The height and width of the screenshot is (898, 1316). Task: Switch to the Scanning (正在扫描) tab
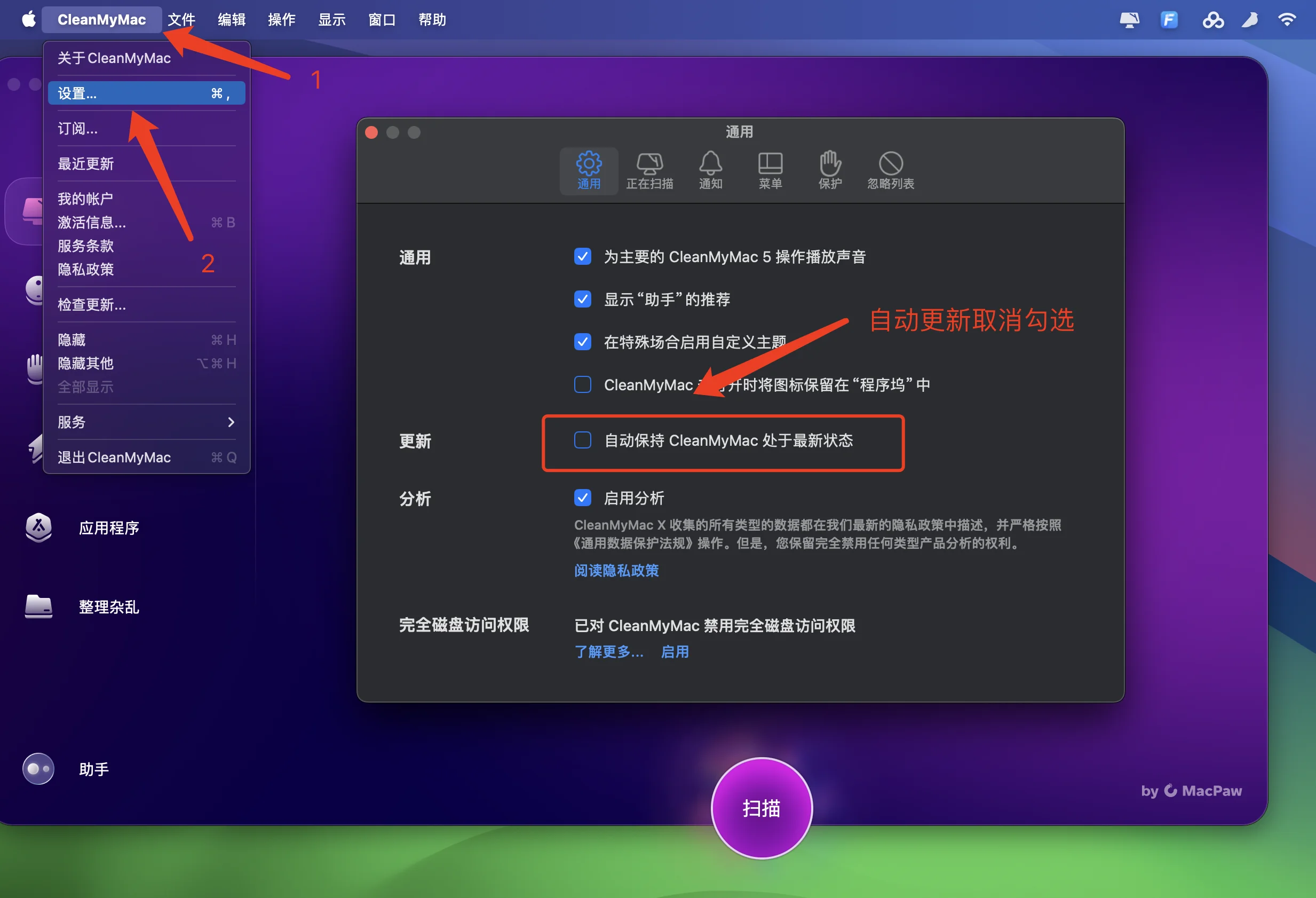pyautogui.click(x=649, y=170)
